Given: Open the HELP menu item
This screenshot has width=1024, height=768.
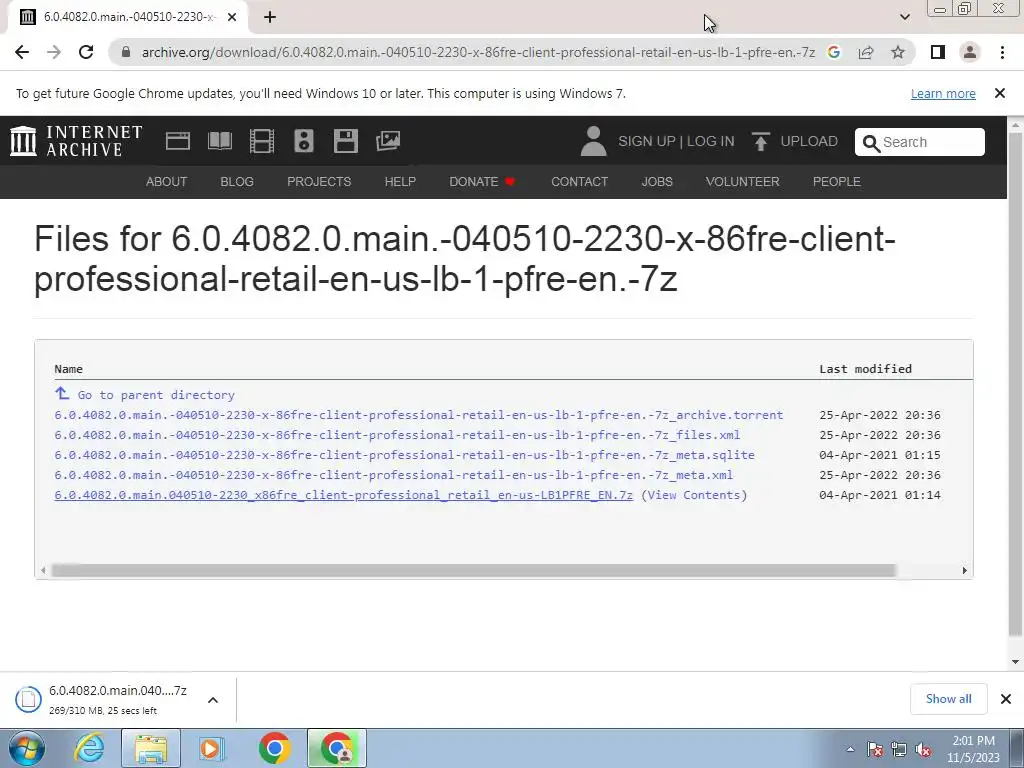Looking at the screenshot, I should (400, 182).
